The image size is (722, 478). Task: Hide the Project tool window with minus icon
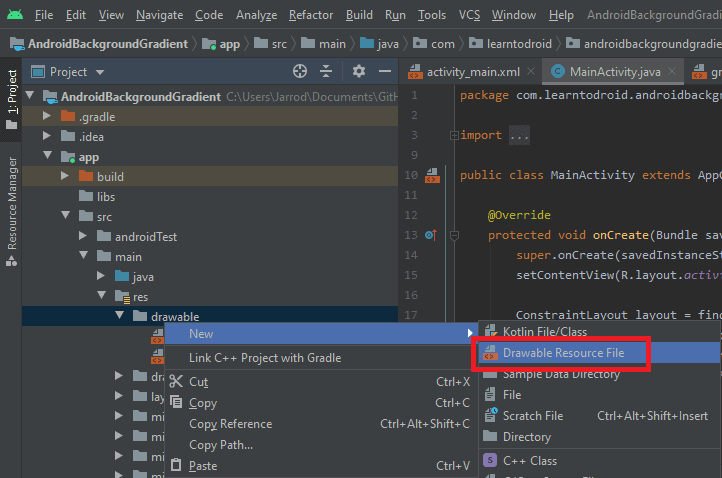pos(384,72)
